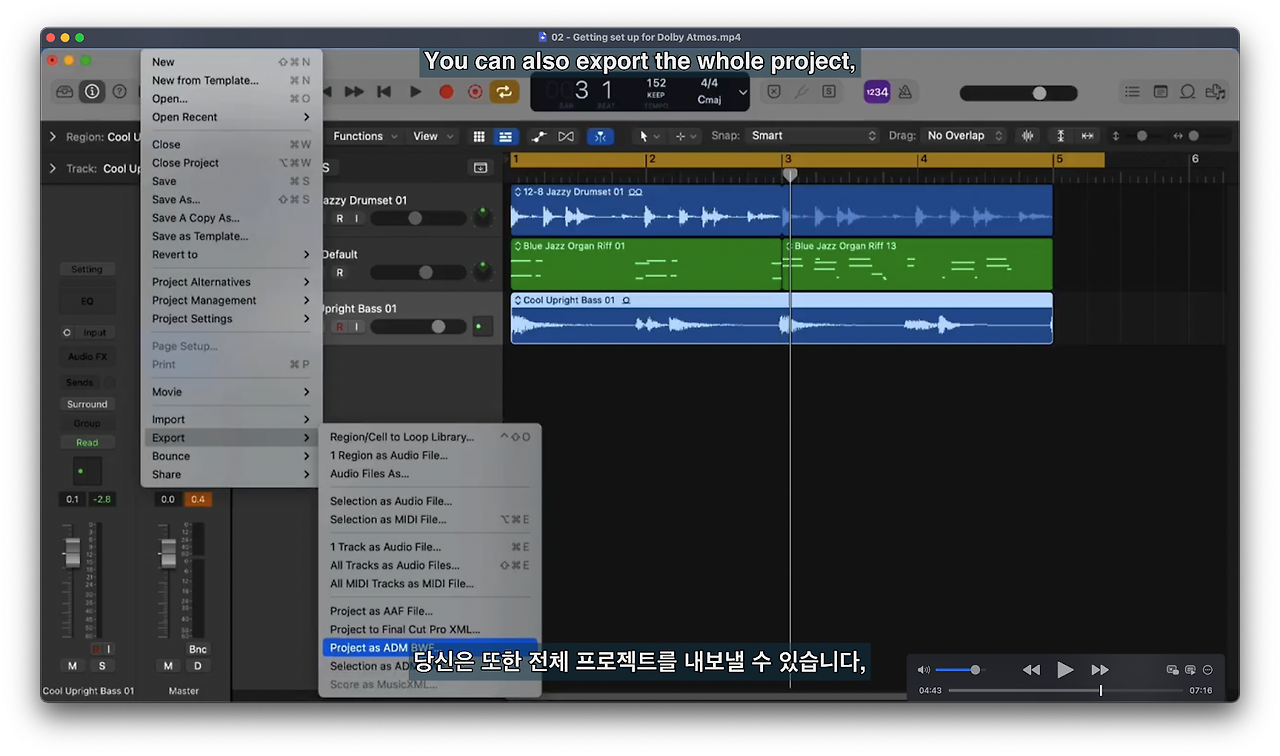Open the Loop Browser icon
Viewport: 1280px width, 756px height.
pos(1188,91)
